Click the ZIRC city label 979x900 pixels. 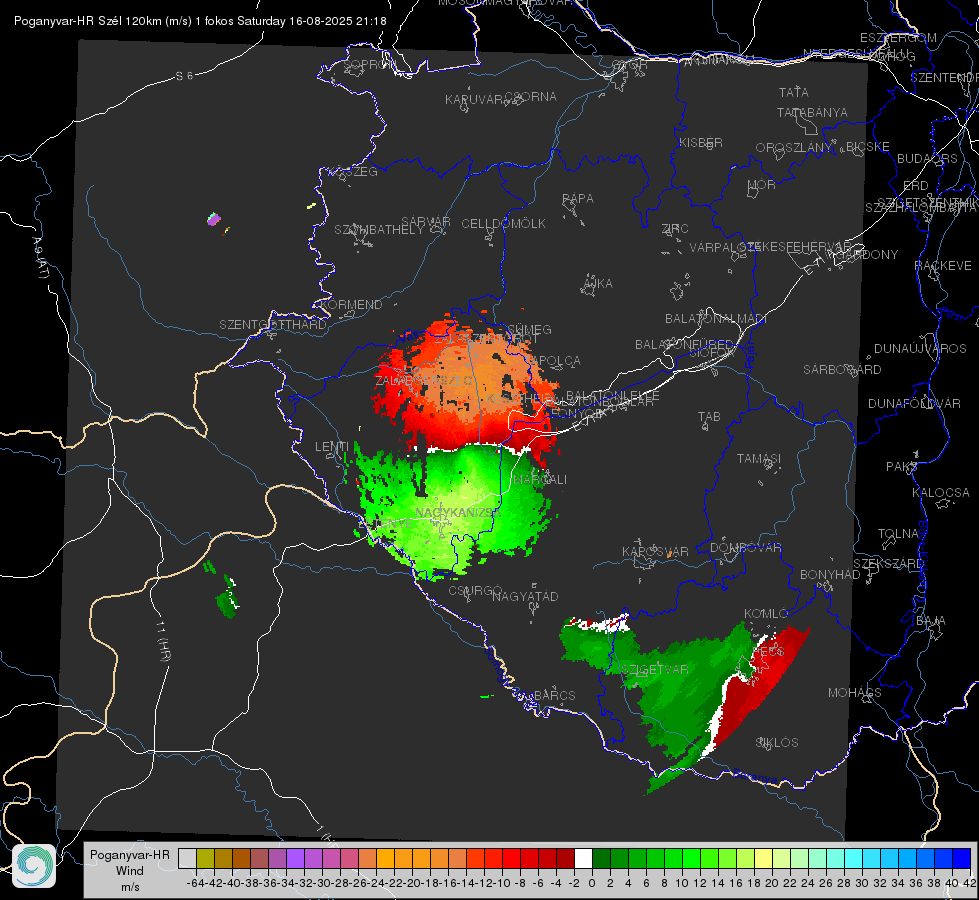(675, 229)
